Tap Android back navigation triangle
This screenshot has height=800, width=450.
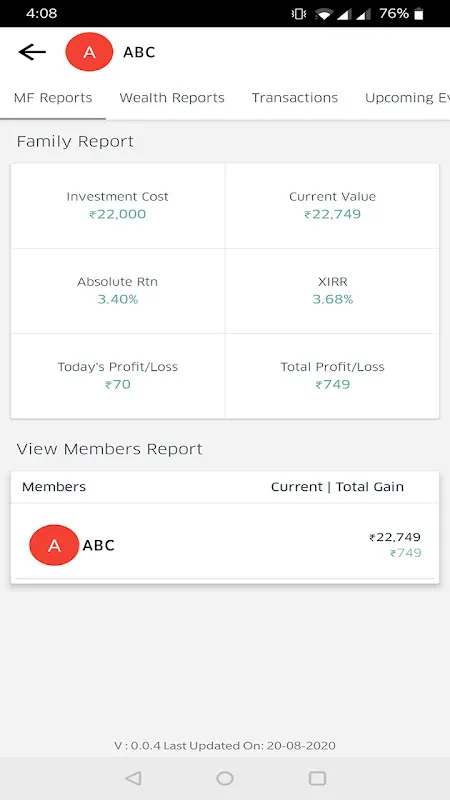pos(133,778)
